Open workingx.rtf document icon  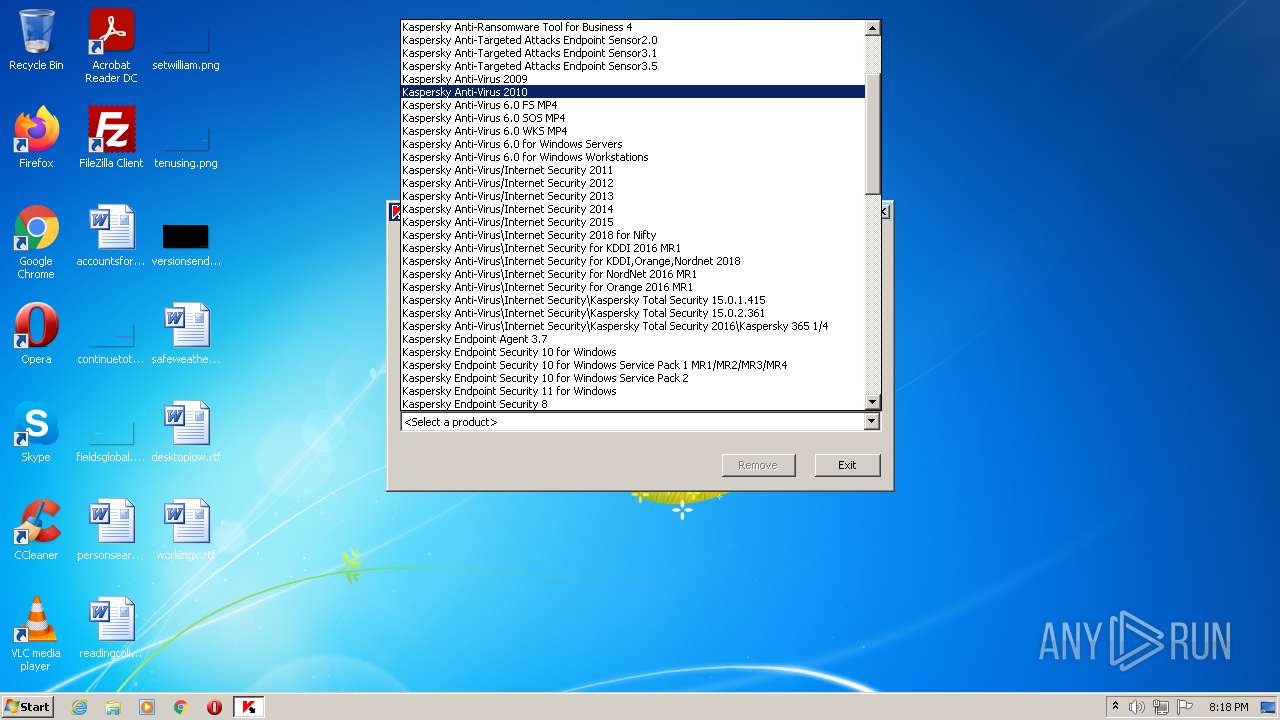(186, 530)
